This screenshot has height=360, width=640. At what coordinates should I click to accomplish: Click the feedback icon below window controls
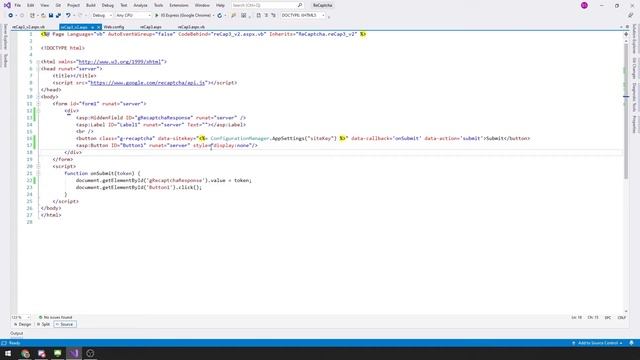point(631,16)
